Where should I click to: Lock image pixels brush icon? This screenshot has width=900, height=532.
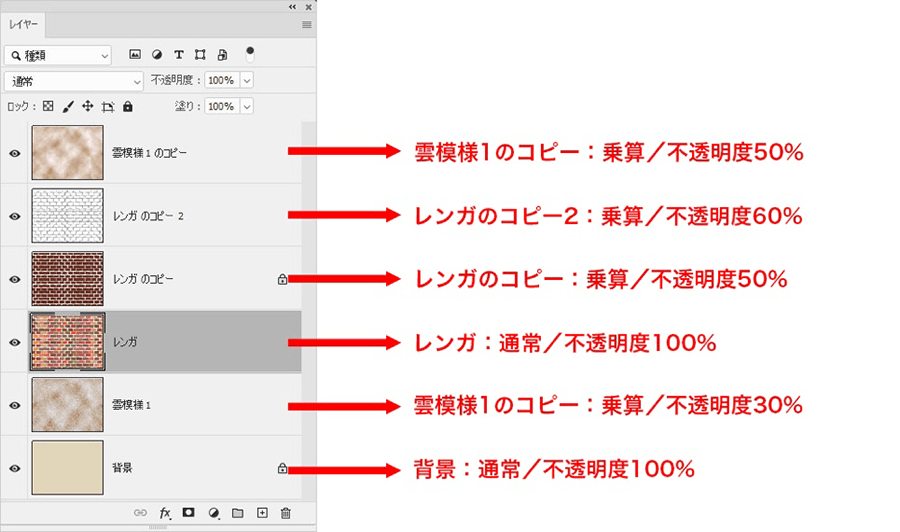click(68, 106)
